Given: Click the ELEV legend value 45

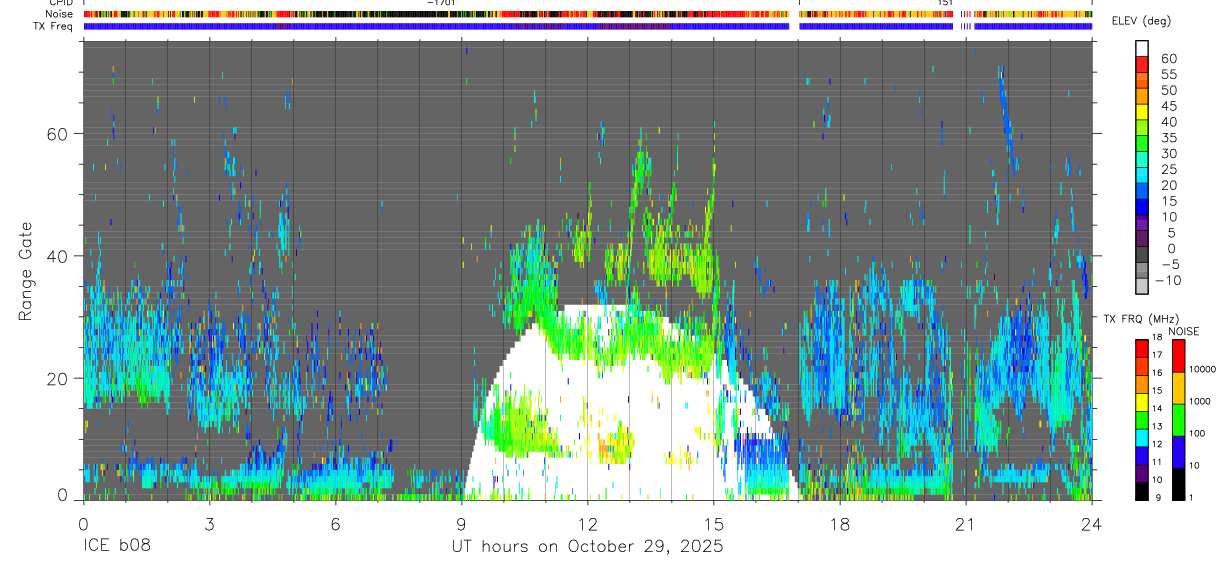Looking at the screenshot, I should pyautogui.click(x=1167, y=106).
